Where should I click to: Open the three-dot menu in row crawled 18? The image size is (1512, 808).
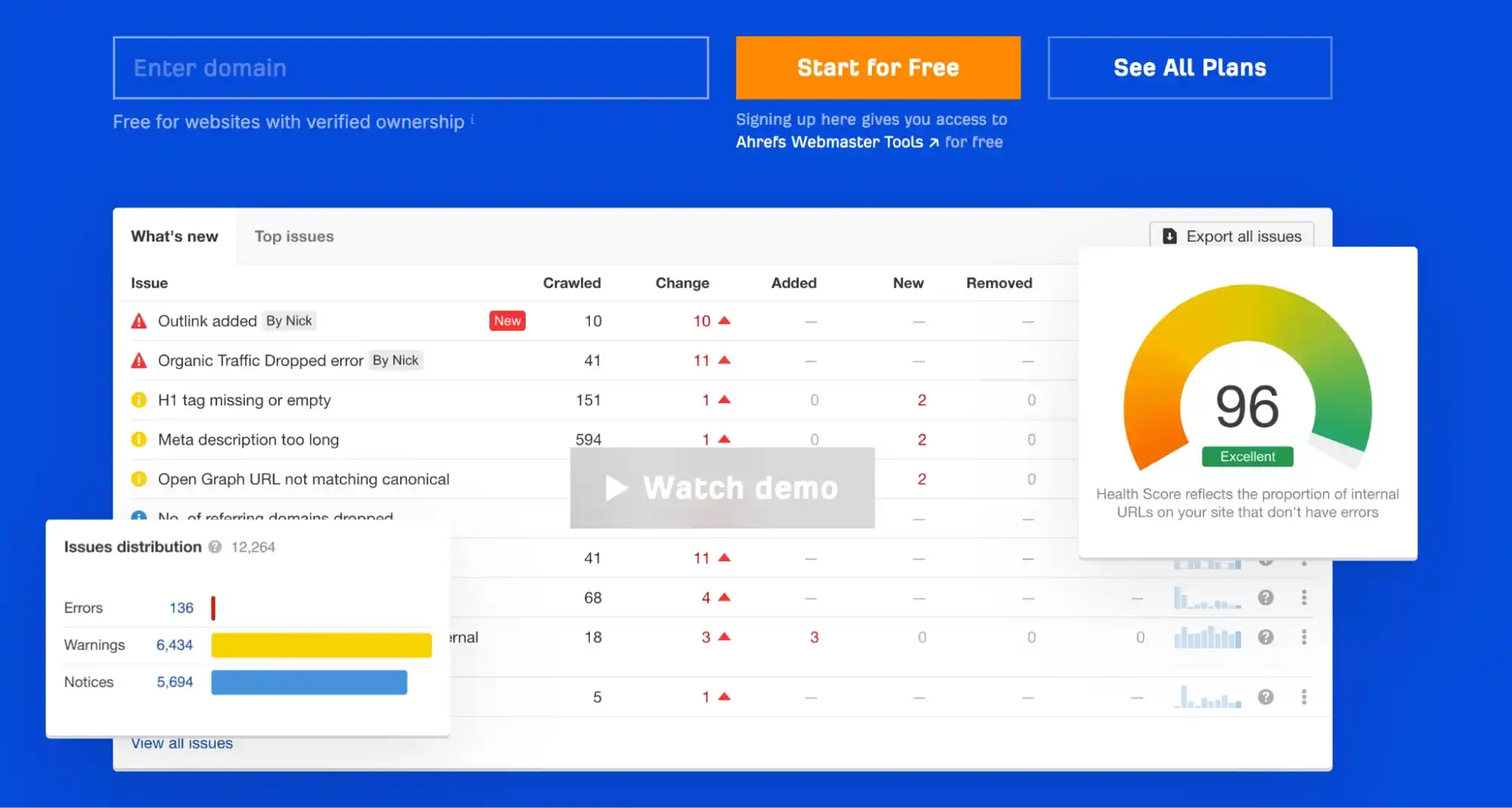(x=1304, y=637)
